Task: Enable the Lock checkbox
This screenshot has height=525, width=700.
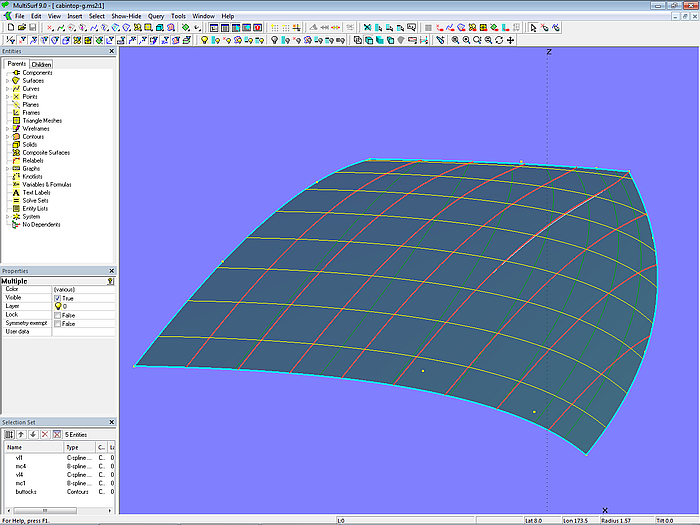Action: click(x=57, y=315)
